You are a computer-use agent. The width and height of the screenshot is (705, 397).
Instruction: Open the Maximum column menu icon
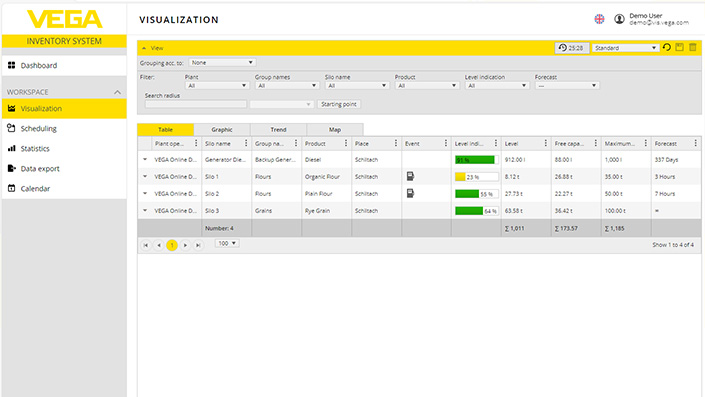tap(645, 143)
